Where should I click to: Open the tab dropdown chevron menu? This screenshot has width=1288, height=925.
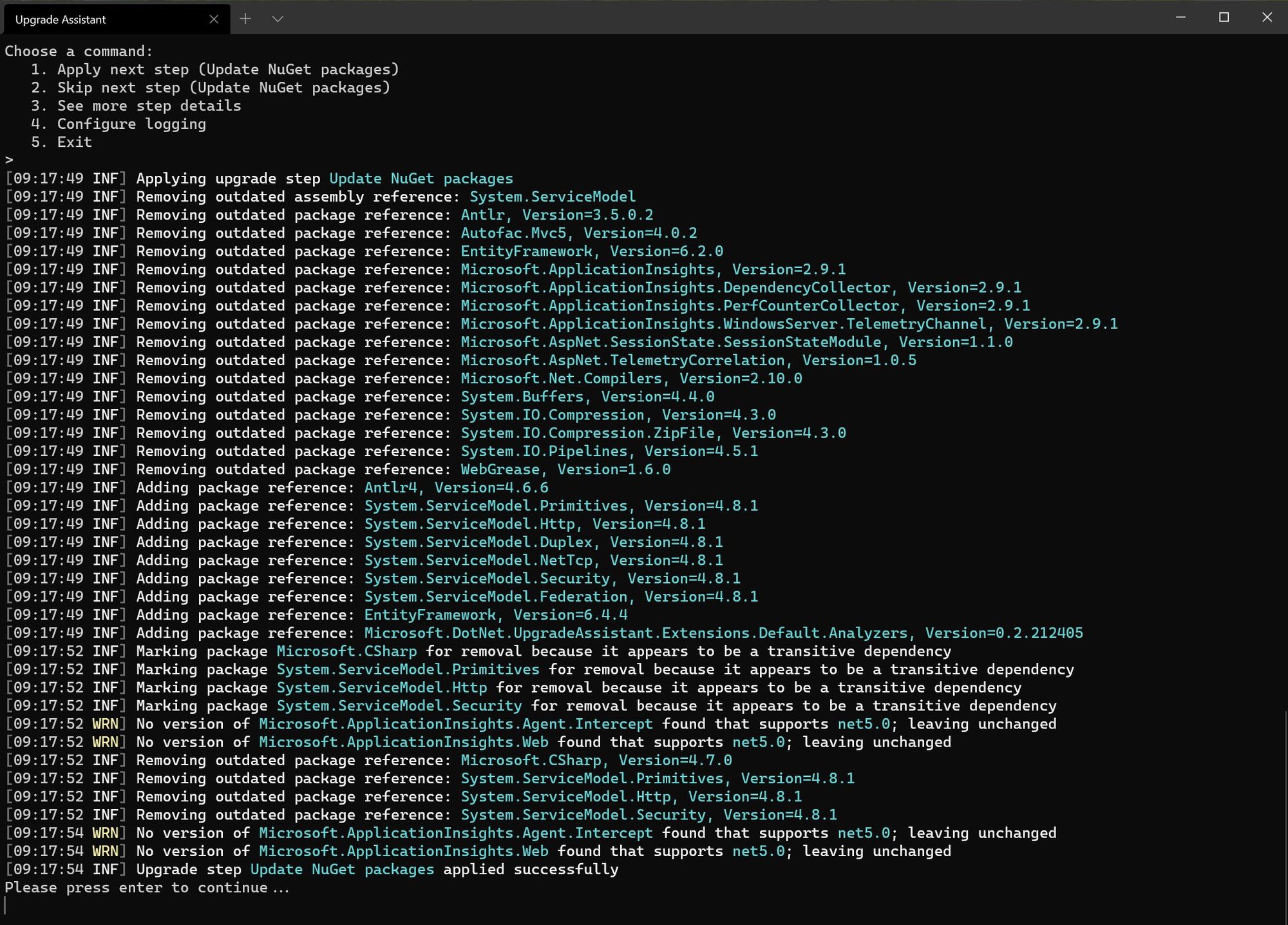coord(277,19)
